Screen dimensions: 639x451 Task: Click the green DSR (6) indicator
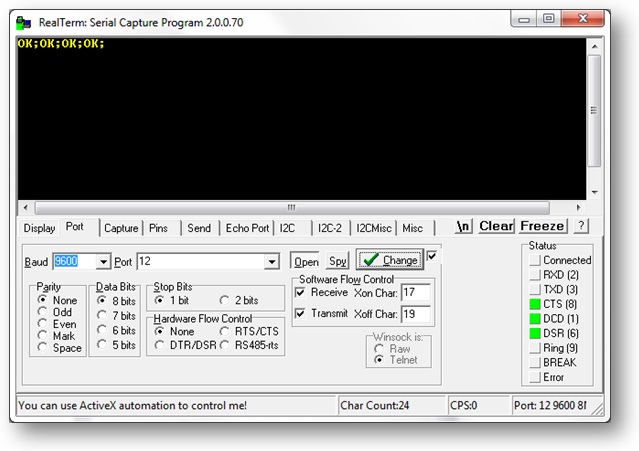coord(535,333)
